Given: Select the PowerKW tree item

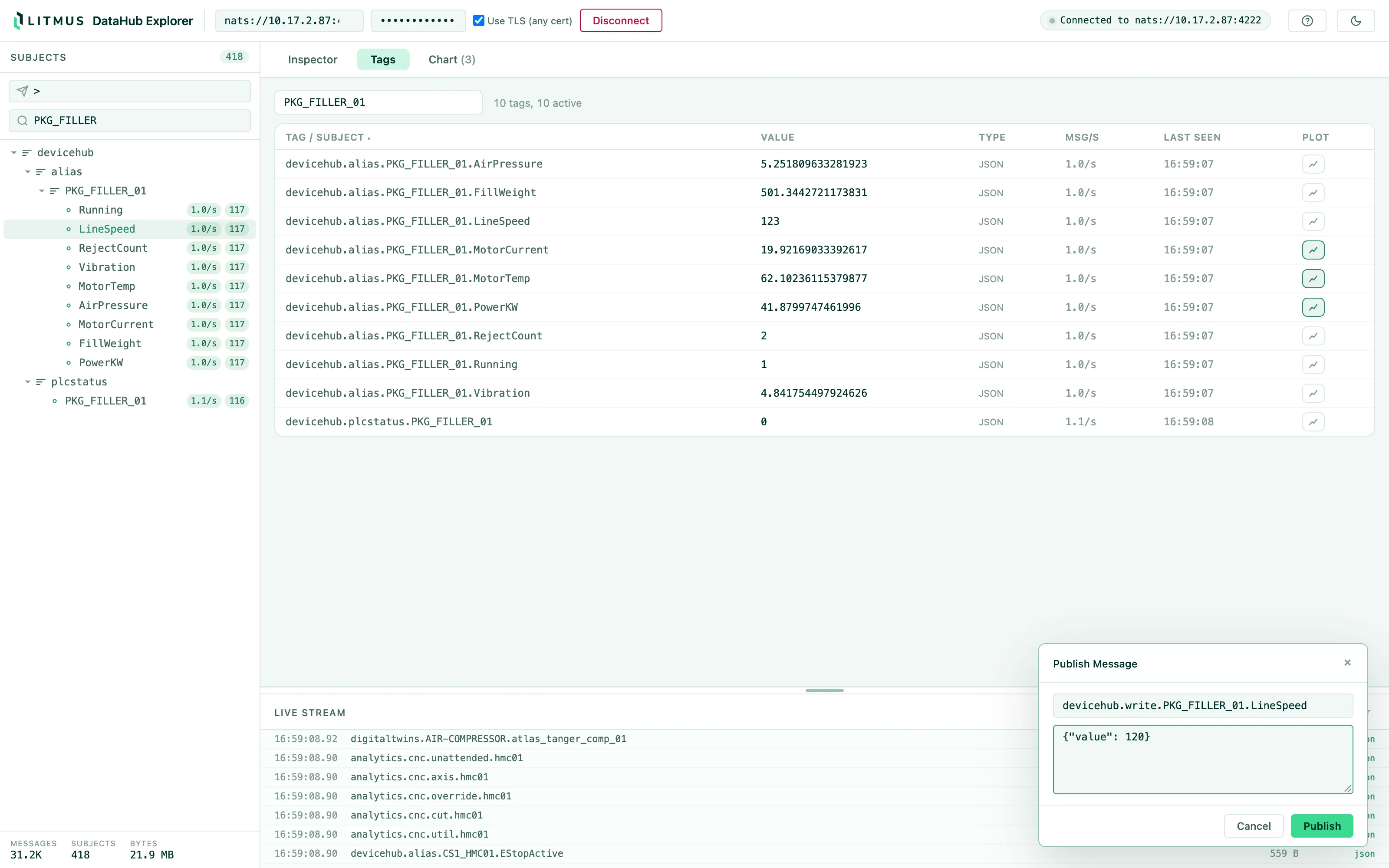Looking at the screenshot, I should click(130, 362).
